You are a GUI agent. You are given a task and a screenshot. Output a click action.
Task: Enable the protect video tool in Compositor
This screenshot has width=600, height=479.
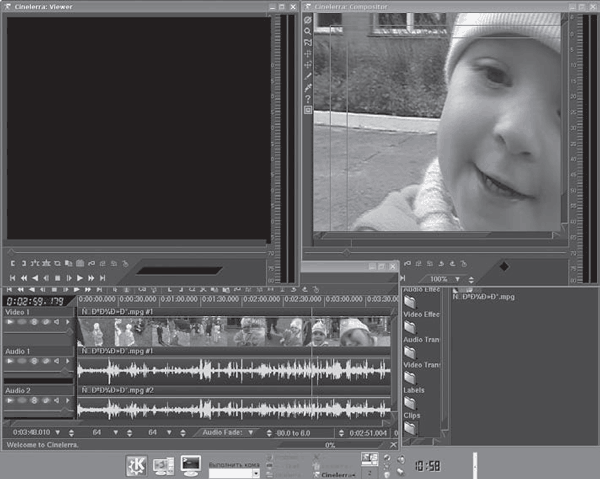click(x=308, y=20)
